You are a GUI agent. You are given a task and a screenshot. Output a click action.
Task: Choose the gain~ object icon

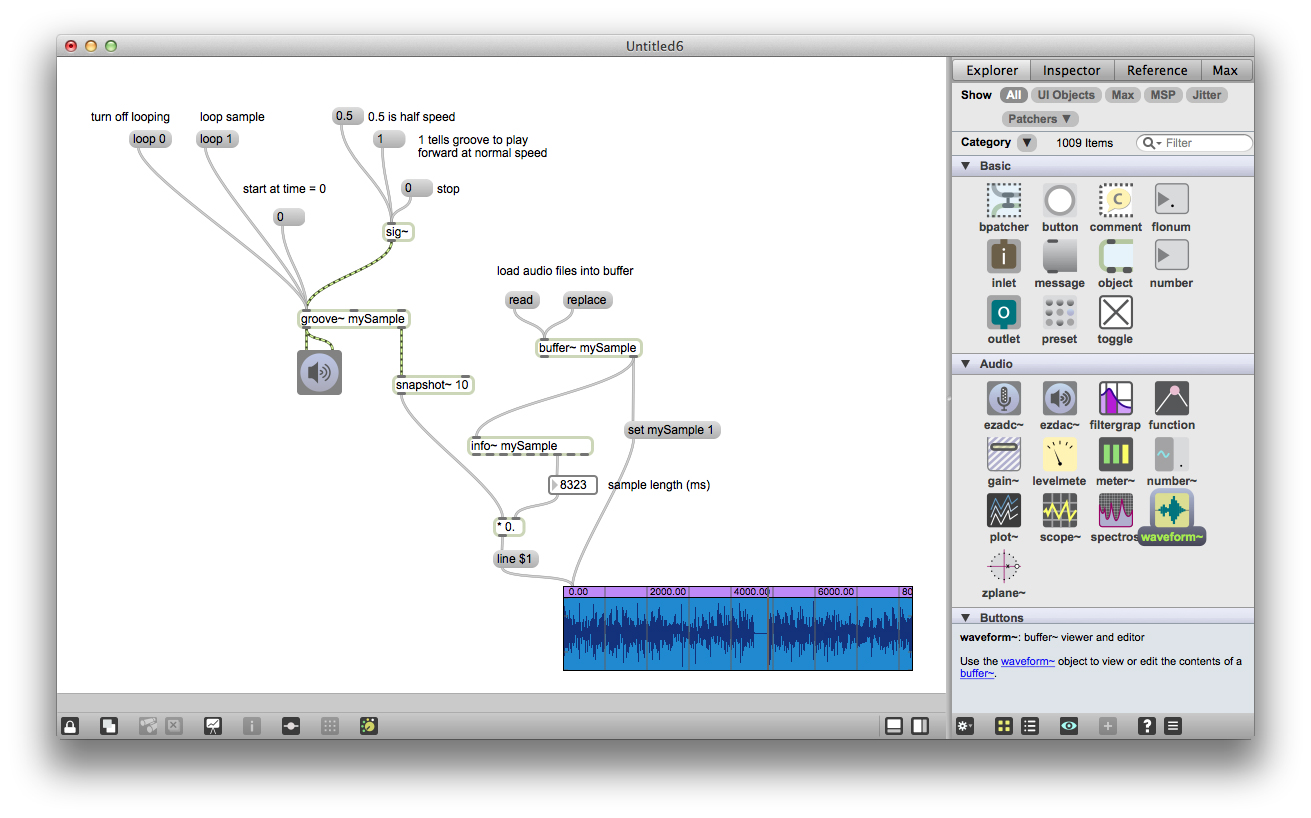pos(1004,455)
